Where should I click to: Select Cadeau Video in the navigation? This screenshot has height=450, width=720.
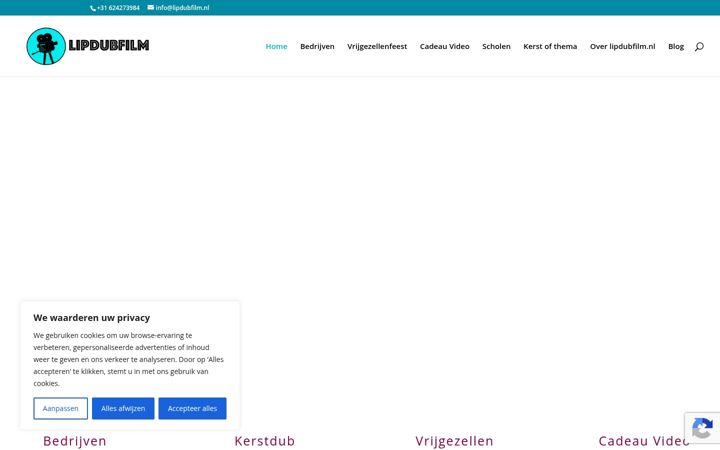click(x=444, y=46)
